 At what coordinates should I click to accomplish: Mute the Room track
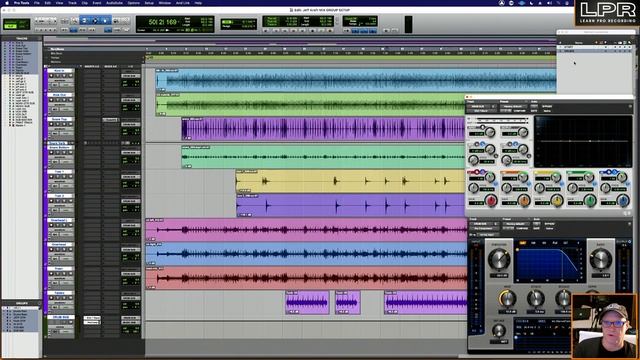pyautogui.click(x=70, y=273)
